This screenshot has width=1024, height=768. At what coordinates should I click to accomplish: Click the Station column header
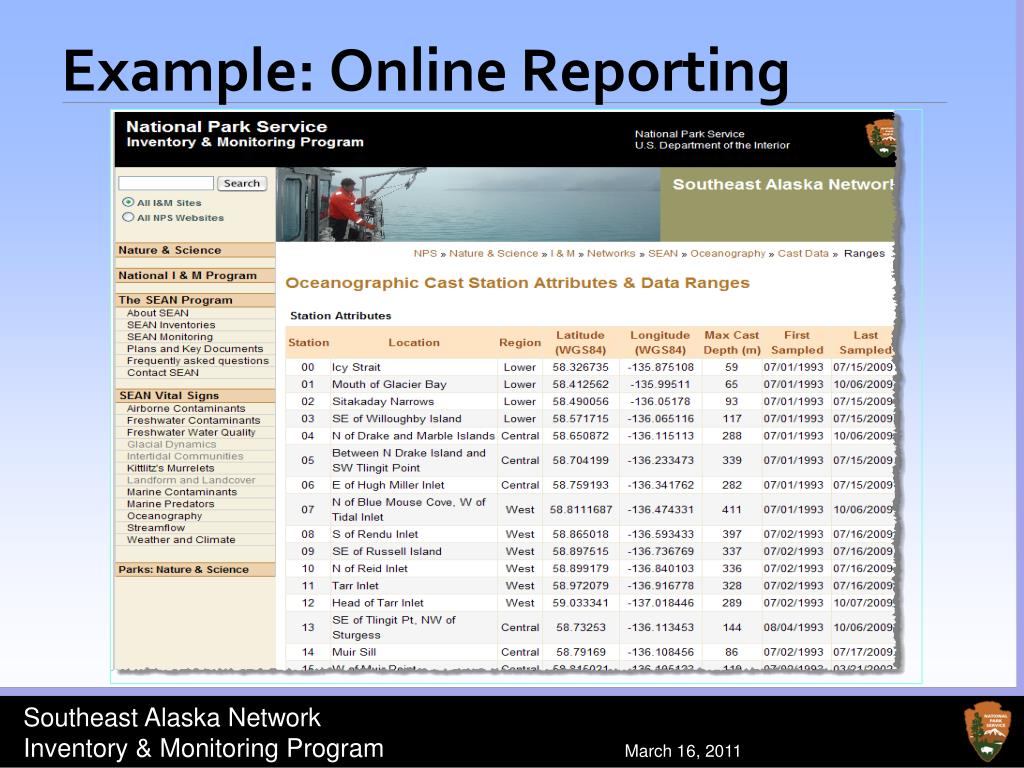[x=308, y=343]
